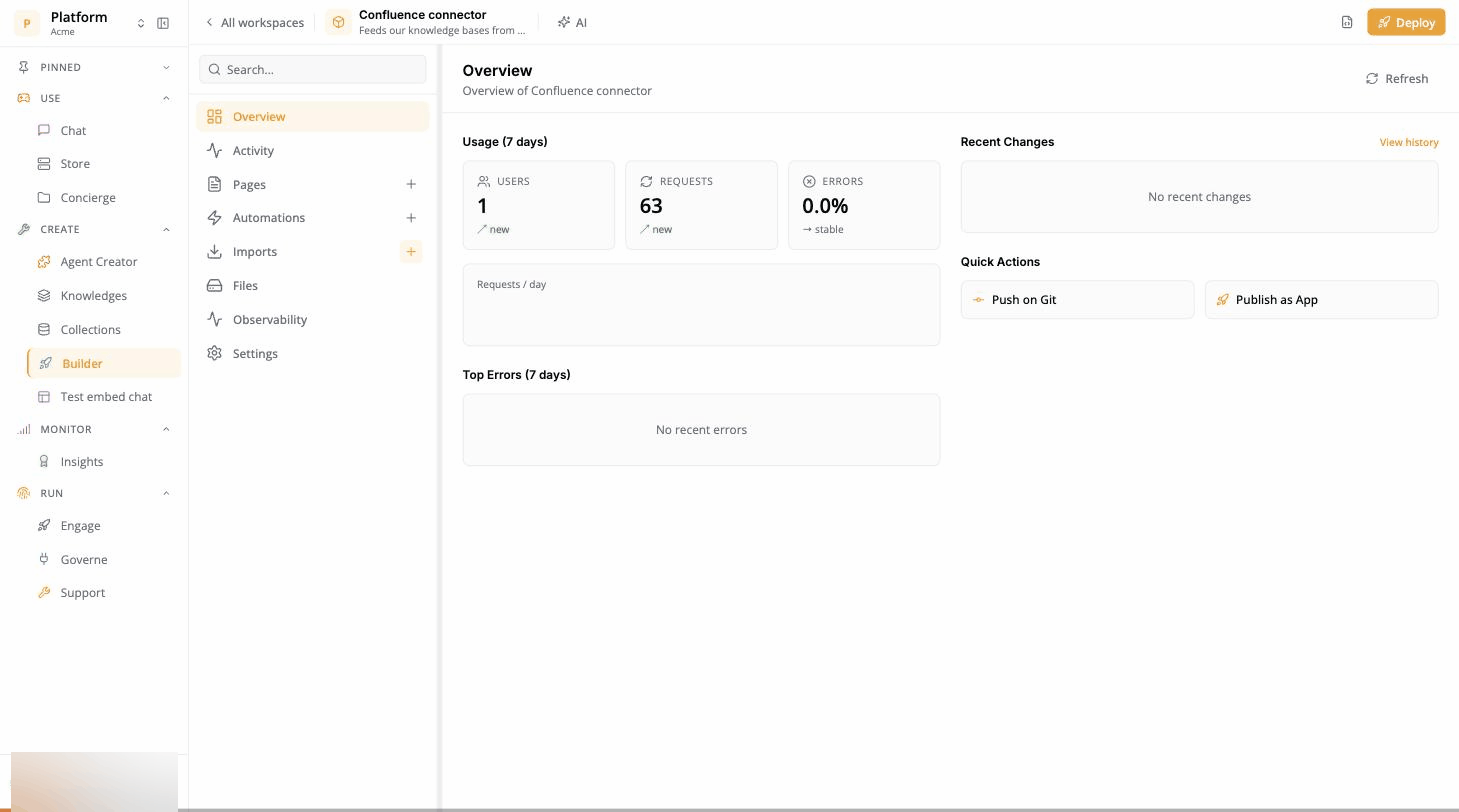Click the Deploy button
This screenshot has width=1459, height=812.
pyautogui.click(x=1406, y=22)
